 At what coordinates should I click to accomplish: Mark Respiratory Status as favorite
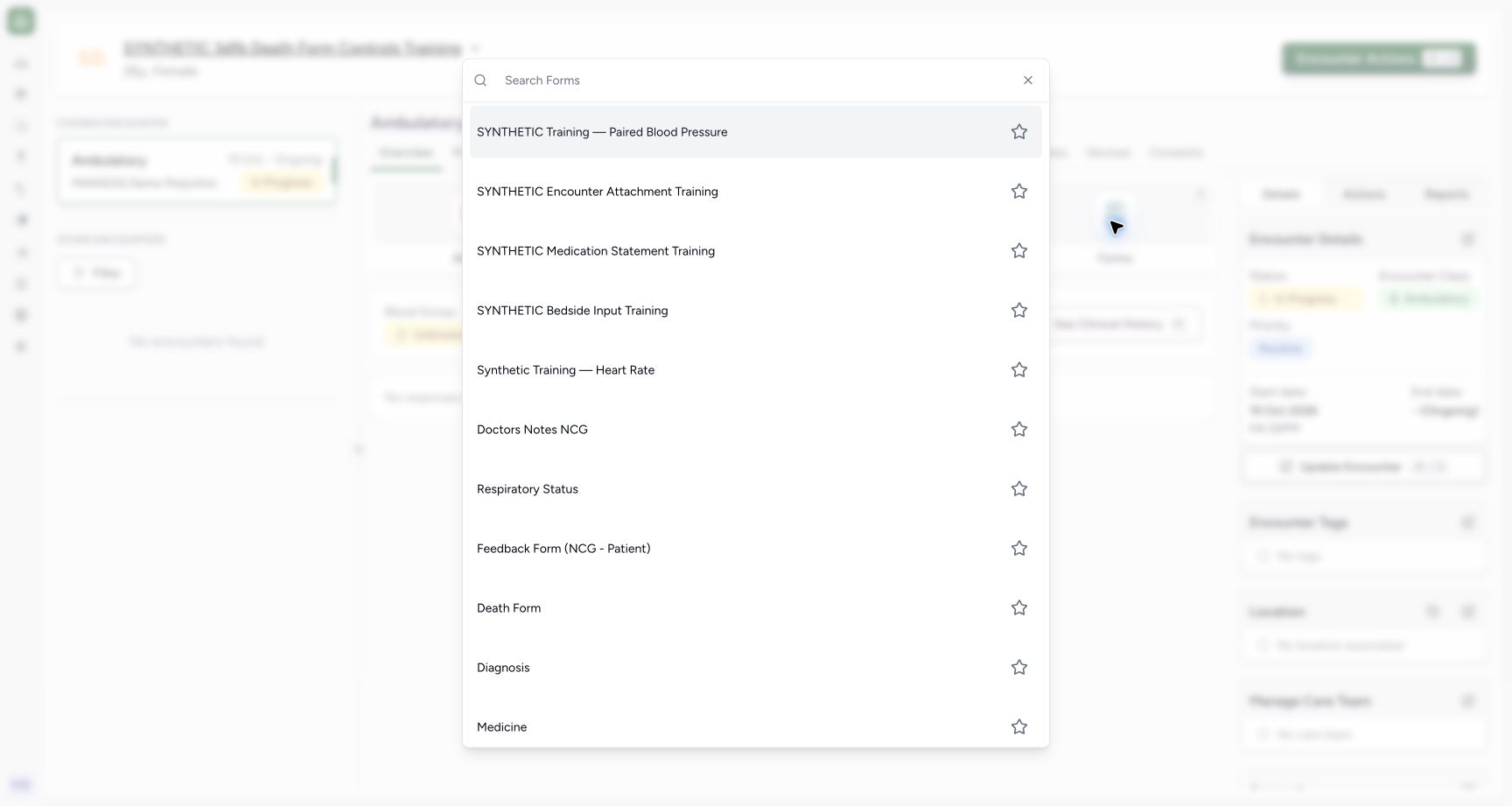tap(1019, 489)
